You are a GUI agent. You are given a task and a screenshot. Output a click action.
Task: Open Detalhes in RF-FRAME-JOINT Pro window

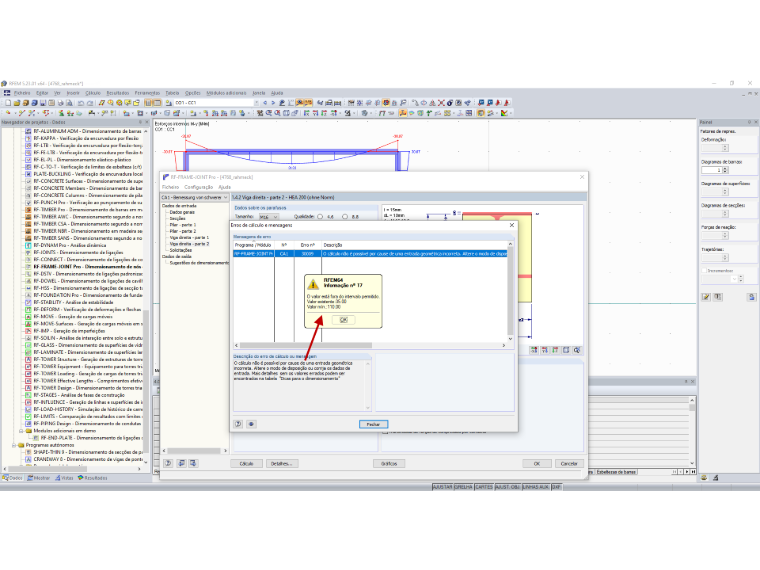[x=282, y=464]
